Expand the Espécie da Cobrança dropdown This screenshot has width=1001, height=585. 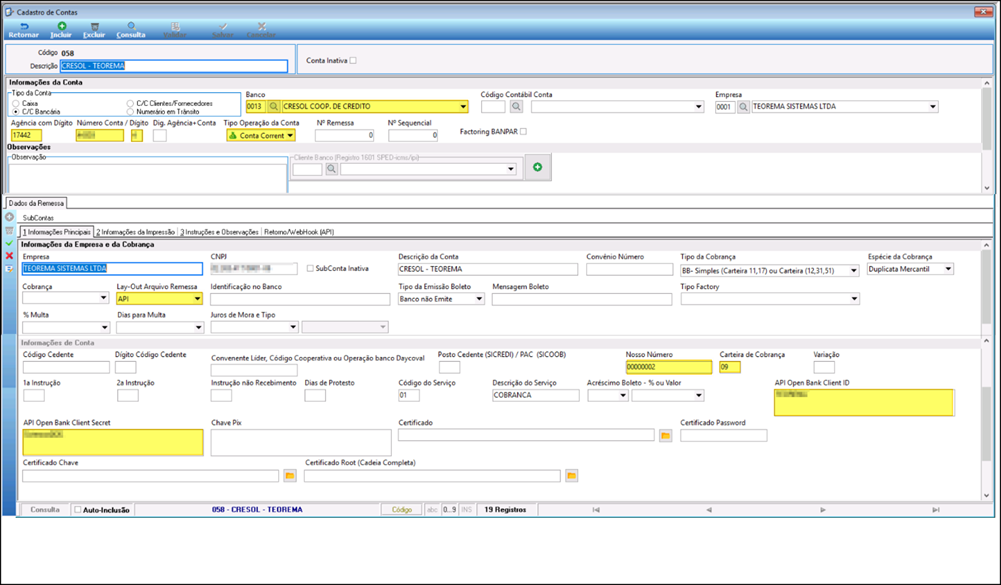pyautogui.click(x=948, y=269)
